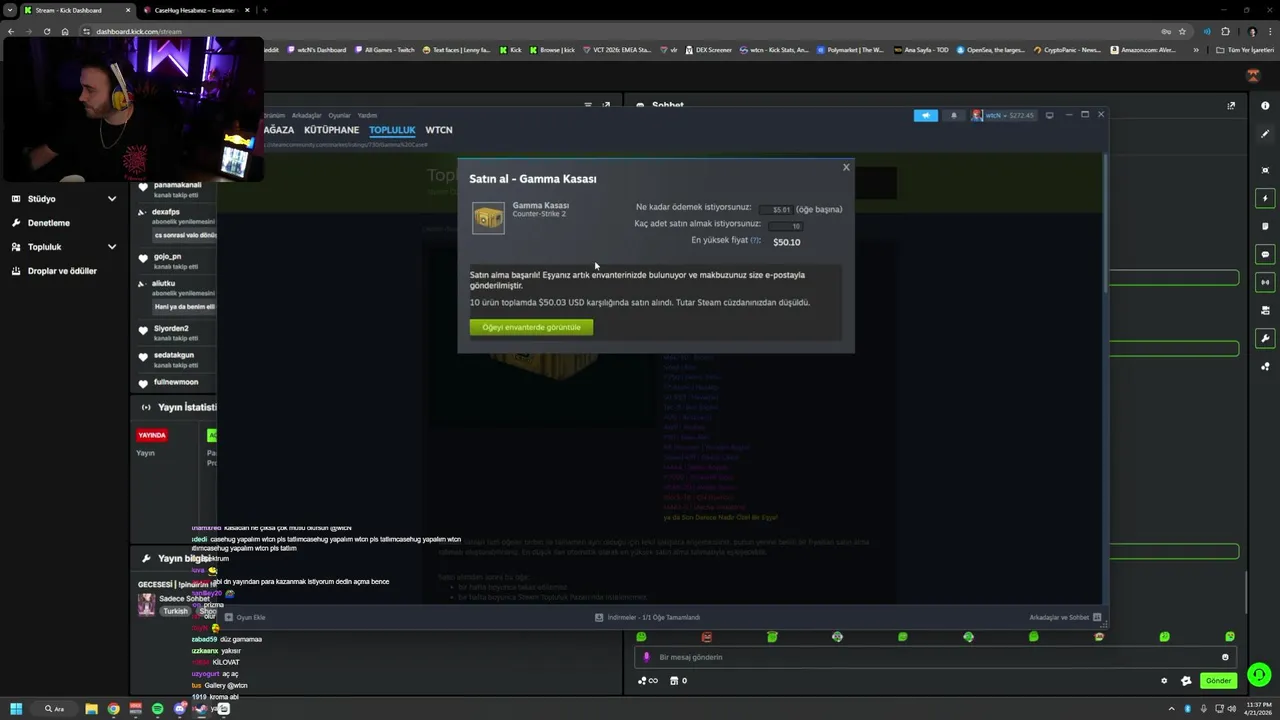Select the TOPLULUK tab in Steam
This screenshot has width=1280, height=720.
[392, 130]
